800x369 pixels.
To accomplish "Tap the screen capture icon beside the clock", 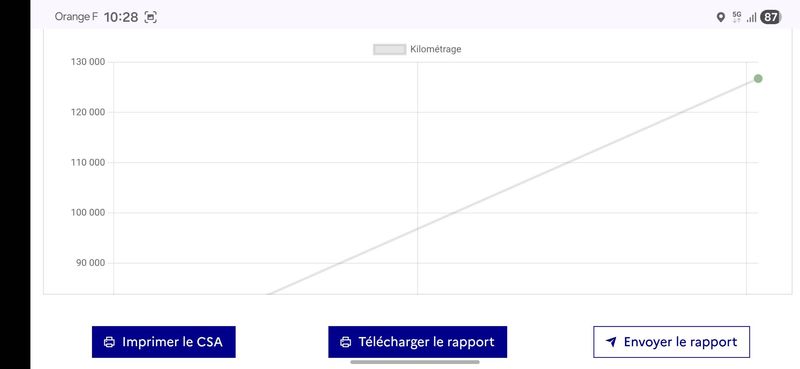I will (x=150, y=17).
